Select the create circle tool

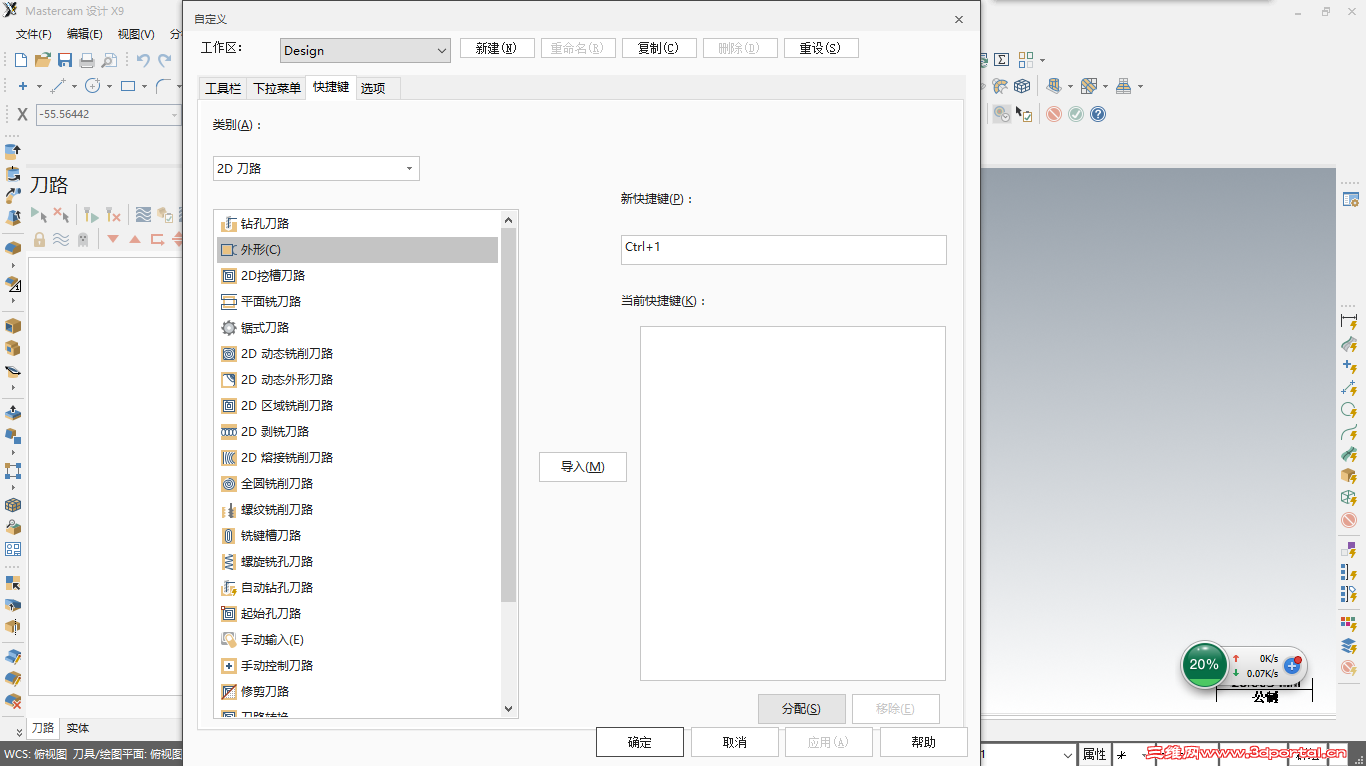pos(93,86)
